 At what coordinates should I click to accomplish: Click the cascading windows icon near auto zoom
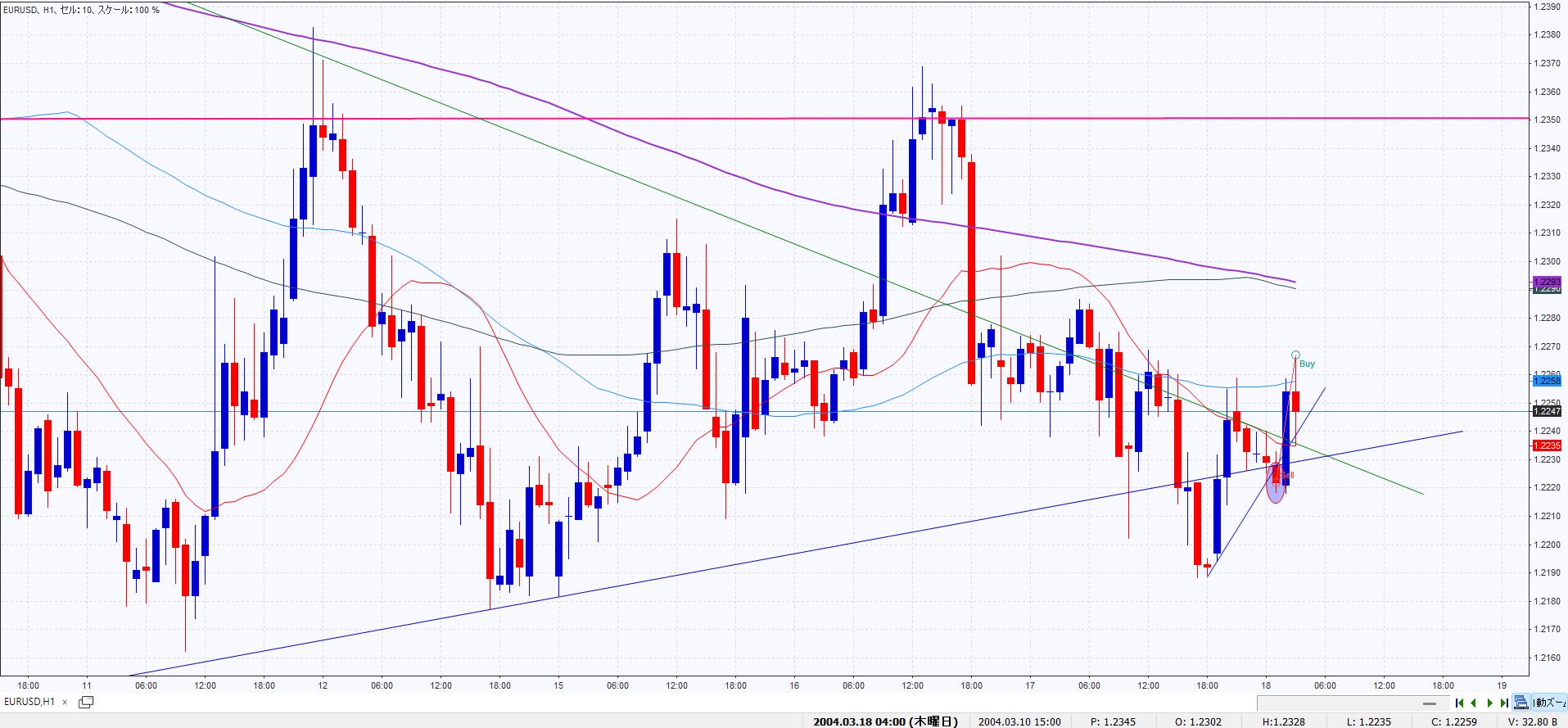[x=1521, y=703]
